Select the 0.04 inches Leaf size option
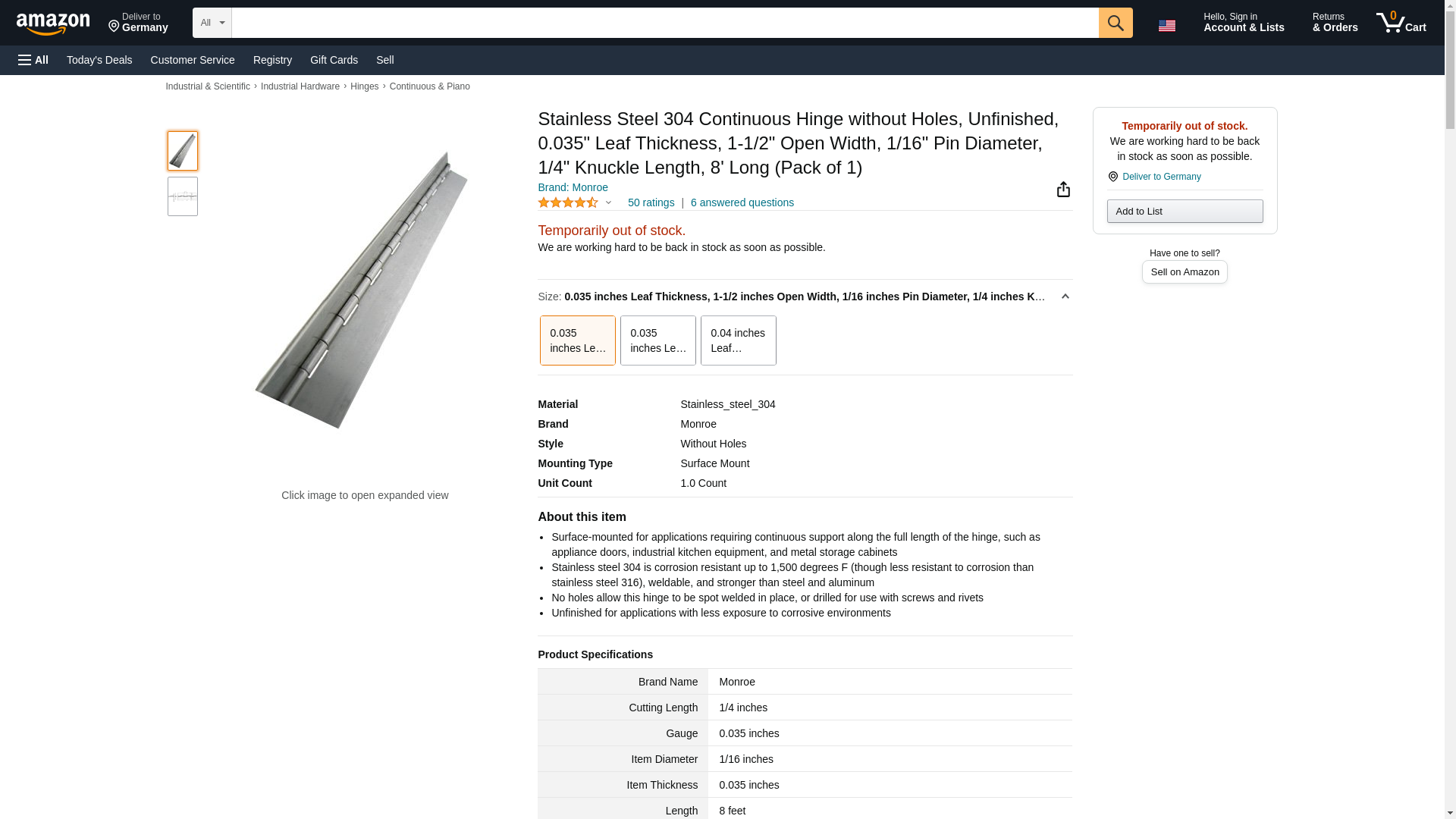This screenshot has height=819, width=1456. pyautogui.click(x=738, y=340)
